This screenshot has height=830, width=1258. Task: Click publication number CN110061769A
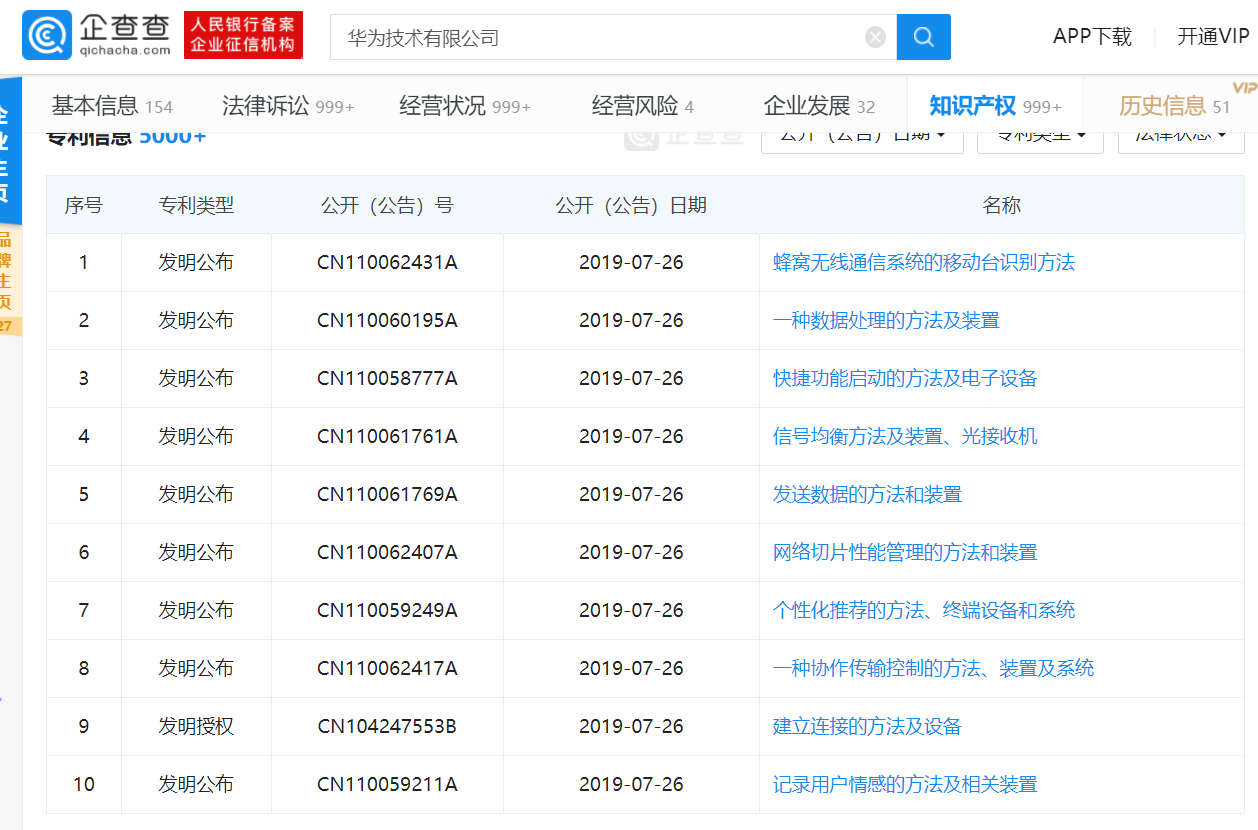tap(387, 494)
